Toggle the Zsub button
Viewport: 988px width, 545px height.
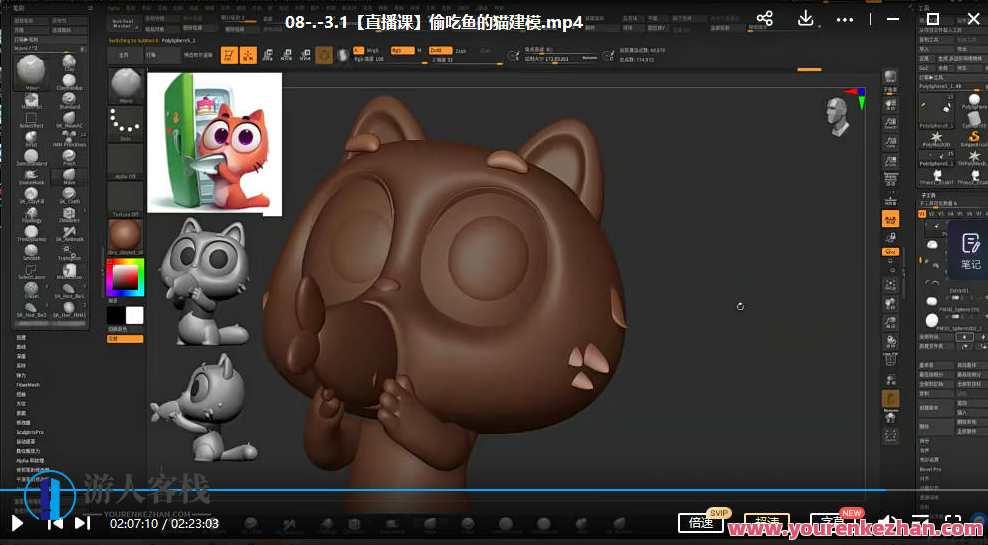coord(461,50)
